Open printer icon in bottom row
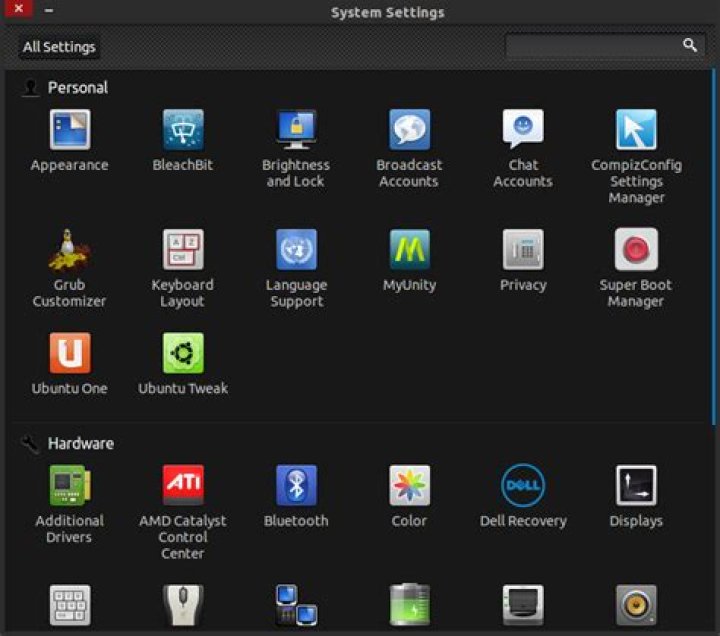720x636 pixels. coord(523,605)
